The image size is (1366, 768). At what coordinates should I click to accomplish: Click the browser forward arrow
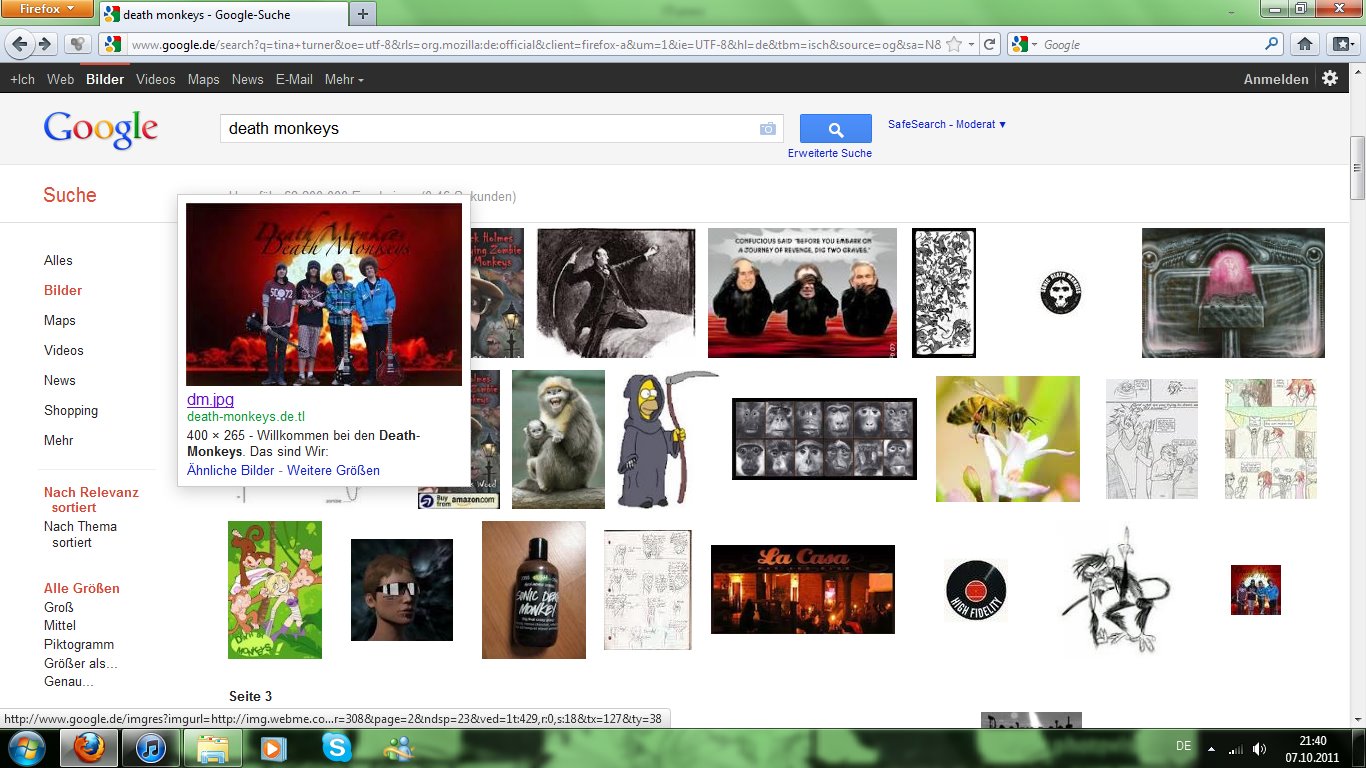[x=44, y=44]
